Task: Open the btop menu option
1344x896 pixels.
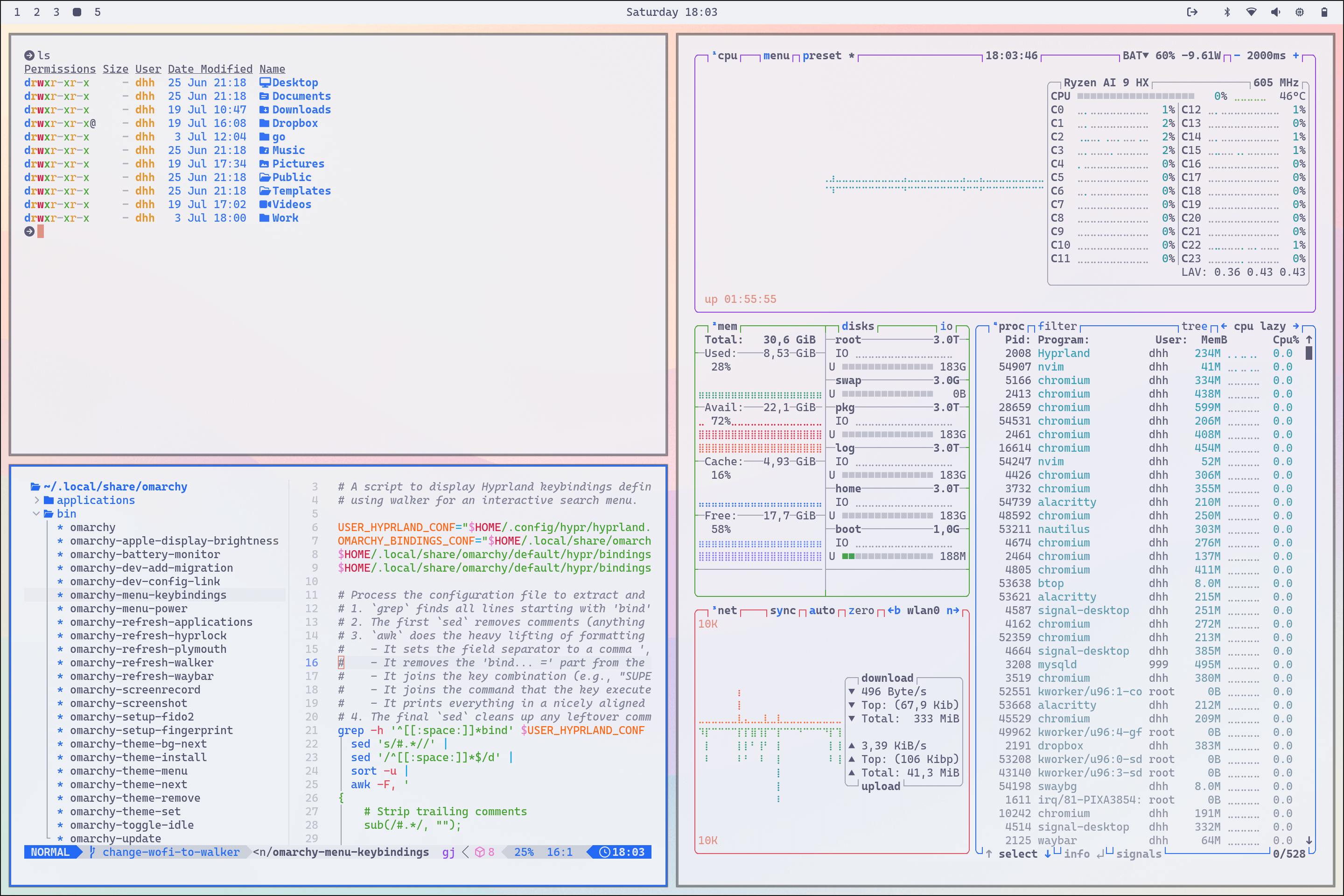Action: [x=776, y=56]
